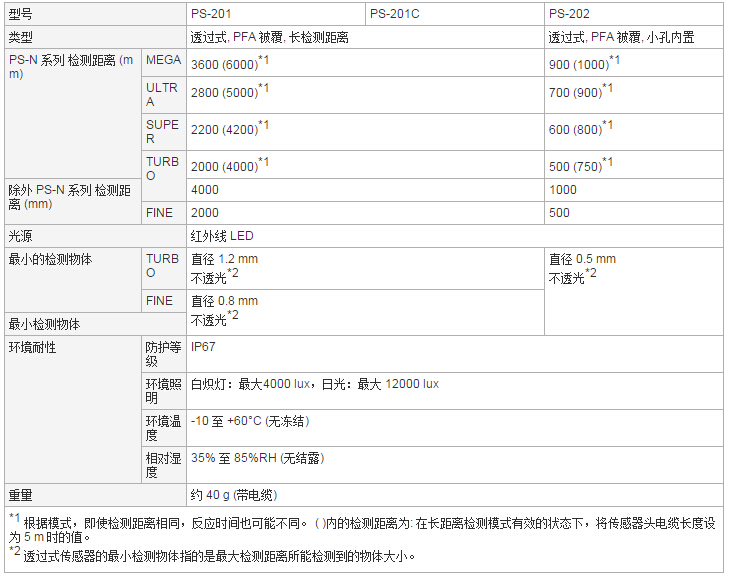The width and height of the screenshot is (730, 575).
Task: Select the MEGA mode row label
Action: tap(164, 61)
